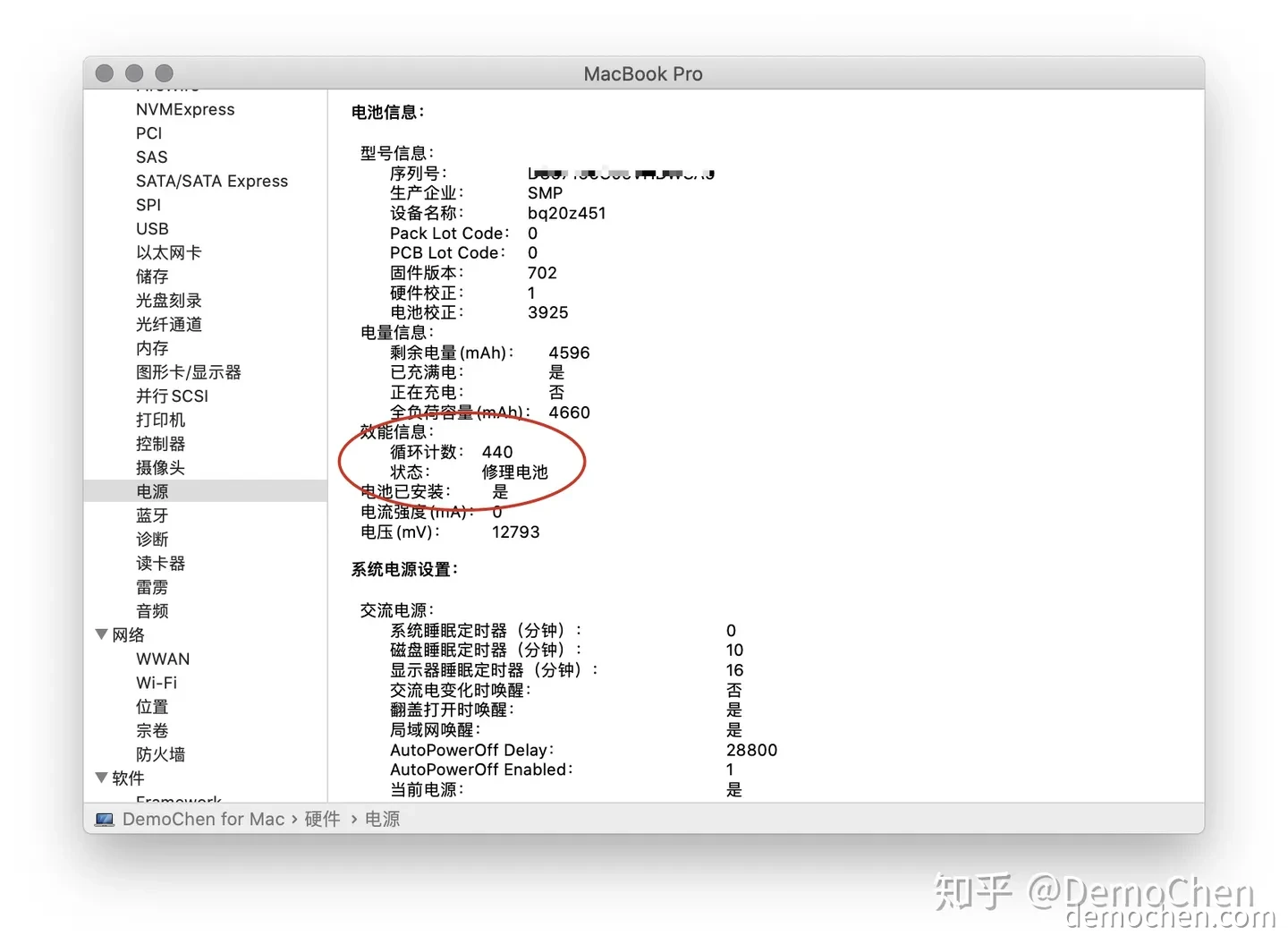Click the MacBook Pro window title
1288x944 pixels.
click(x=643, y=73)
